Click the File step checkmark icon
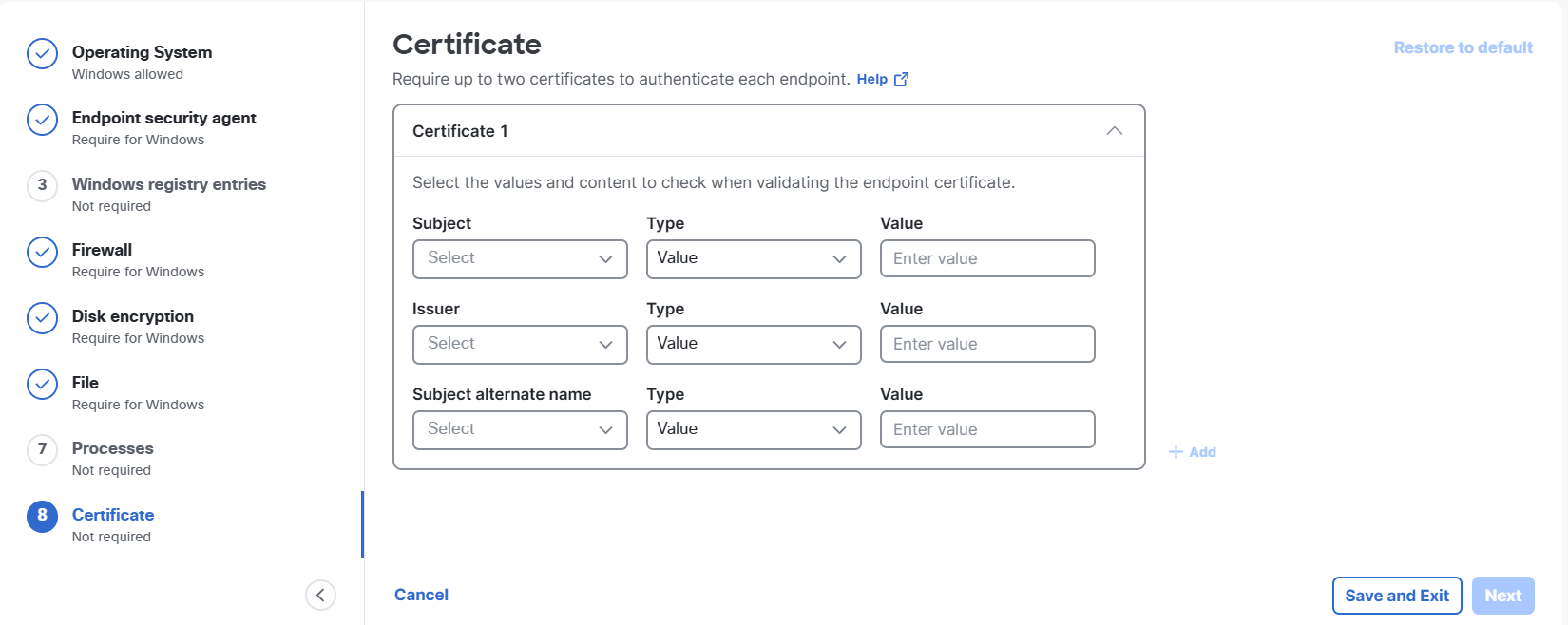 tap(42, 385)
